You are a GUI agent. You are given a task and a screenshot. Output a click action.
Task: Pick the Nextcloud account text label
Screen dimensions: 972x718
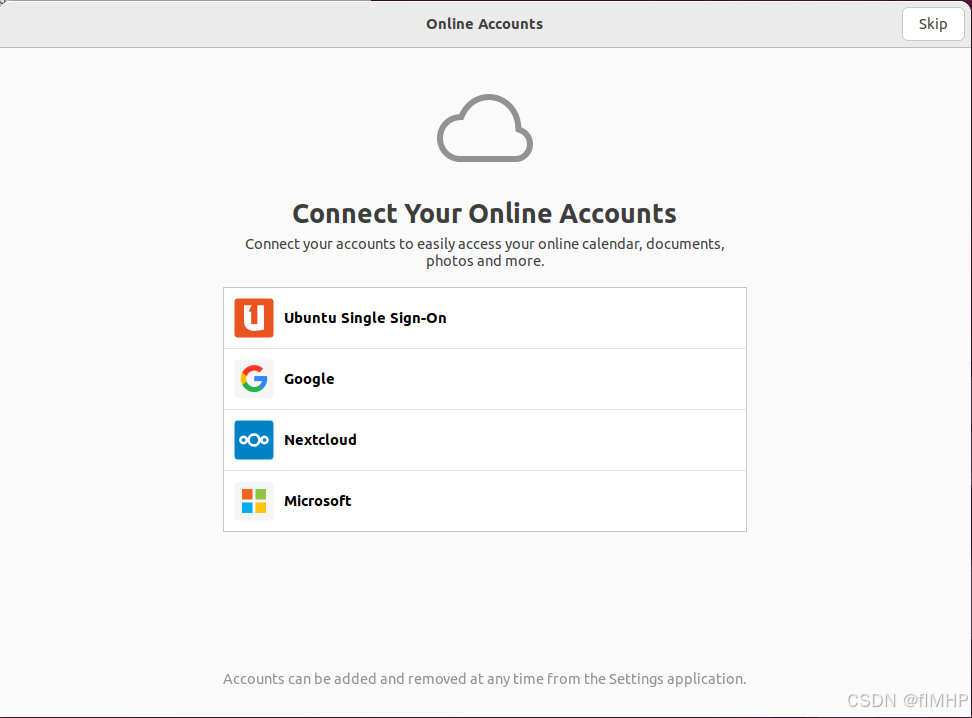point(320,440)
